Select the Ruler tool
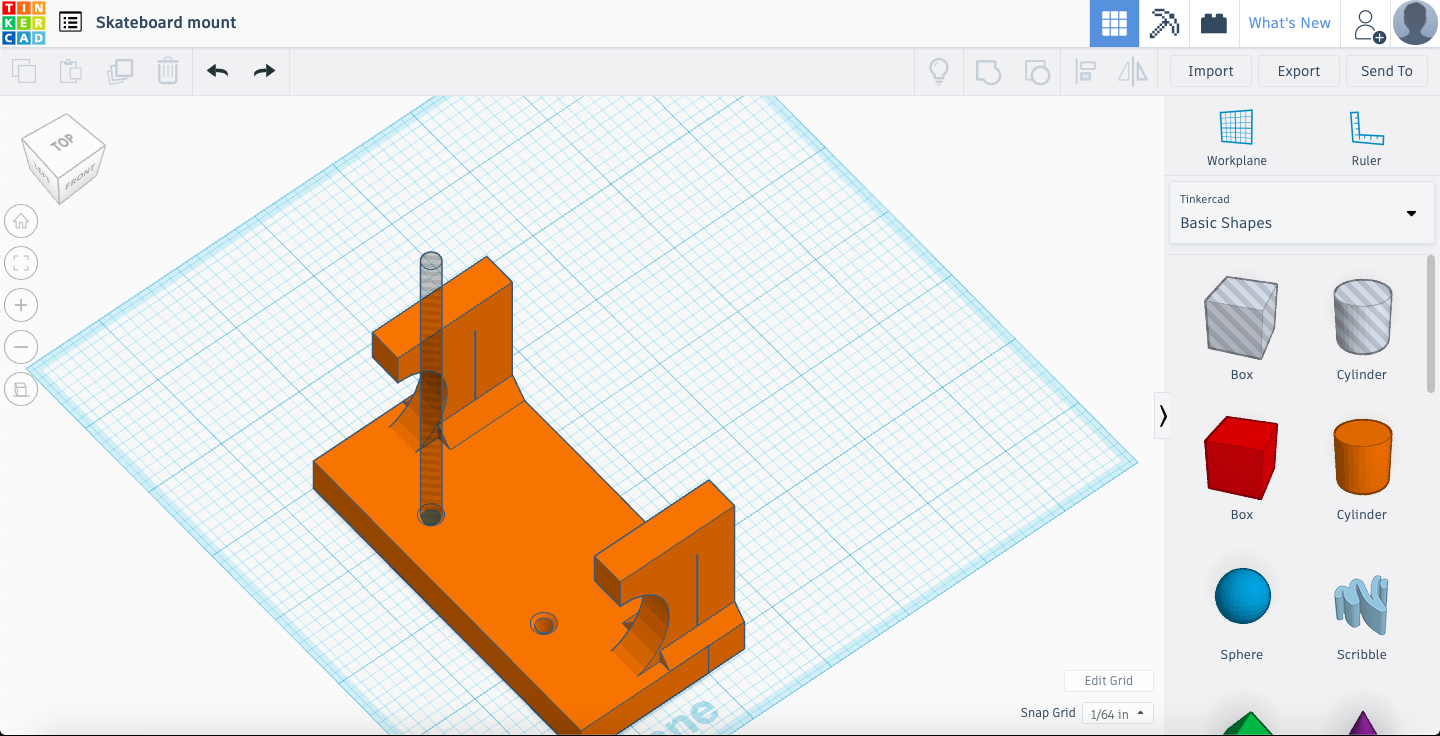 click(1366, 138)
